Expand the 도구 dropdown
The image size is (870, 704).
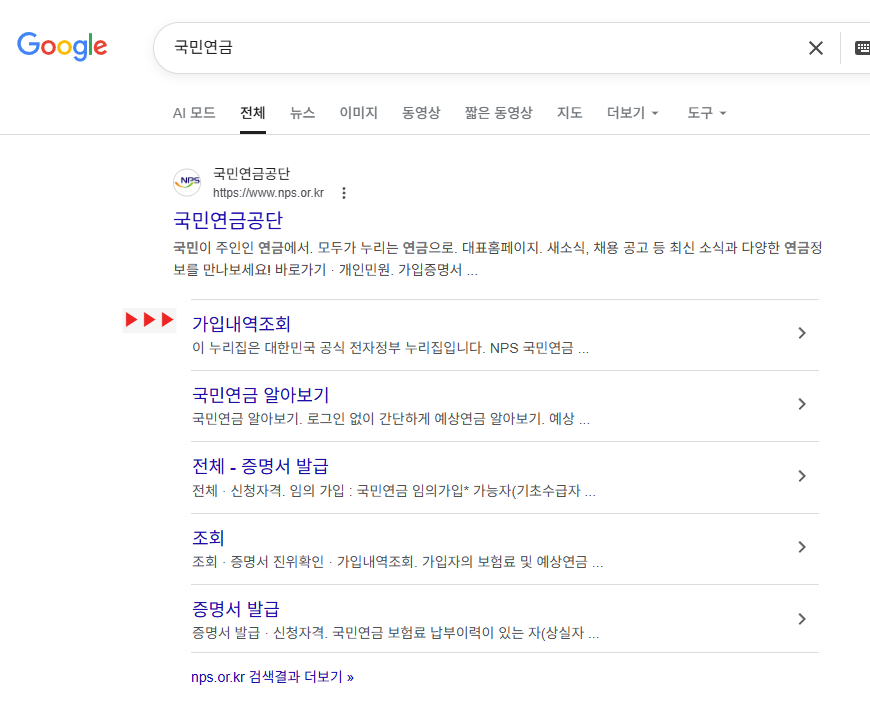tap(706, 113)
